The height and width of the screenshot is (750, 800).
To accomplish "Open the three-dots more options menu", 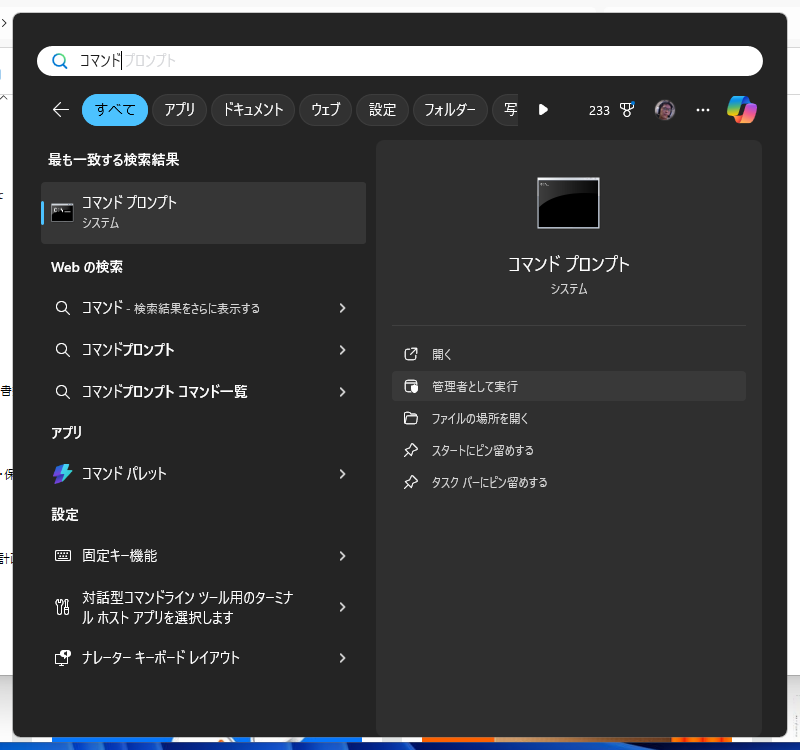I will tap(703, 110).
